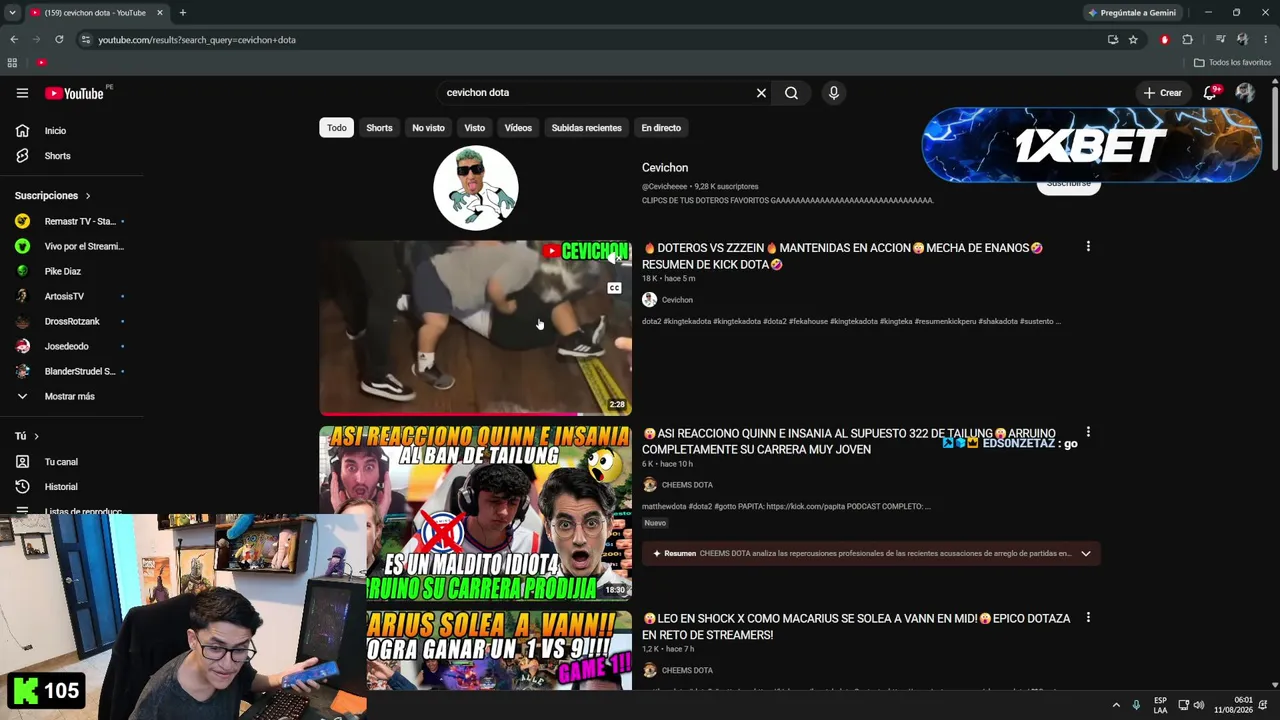Toggle captions icon on DOTEROS video preview
This screenshot has width=1280, height=720.
point(614,288)
